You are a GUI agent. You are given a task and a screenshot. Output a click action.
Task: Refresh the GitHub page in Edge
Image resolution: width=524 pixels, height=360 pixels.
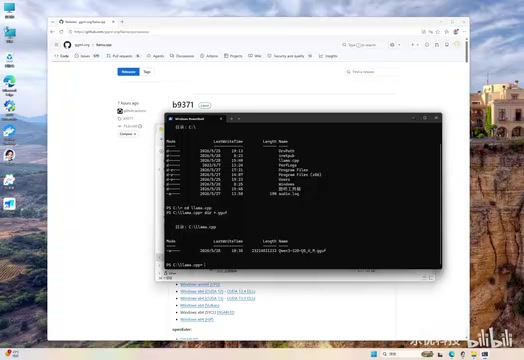[61, 32]
